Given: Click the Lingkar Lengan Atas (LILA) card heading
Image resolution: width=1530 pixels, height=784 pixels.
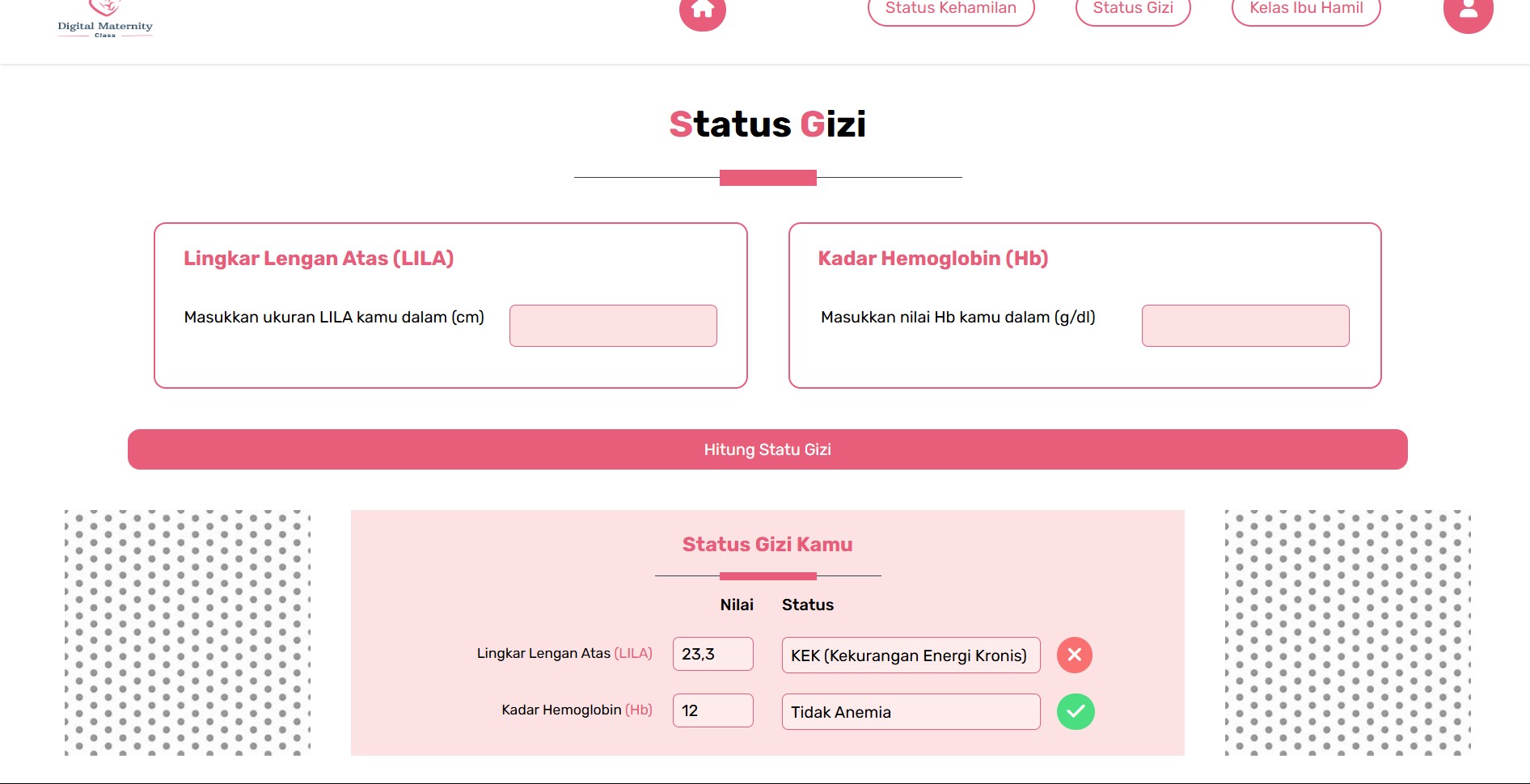Looking at the screenshot, I should tap(319, 259).
